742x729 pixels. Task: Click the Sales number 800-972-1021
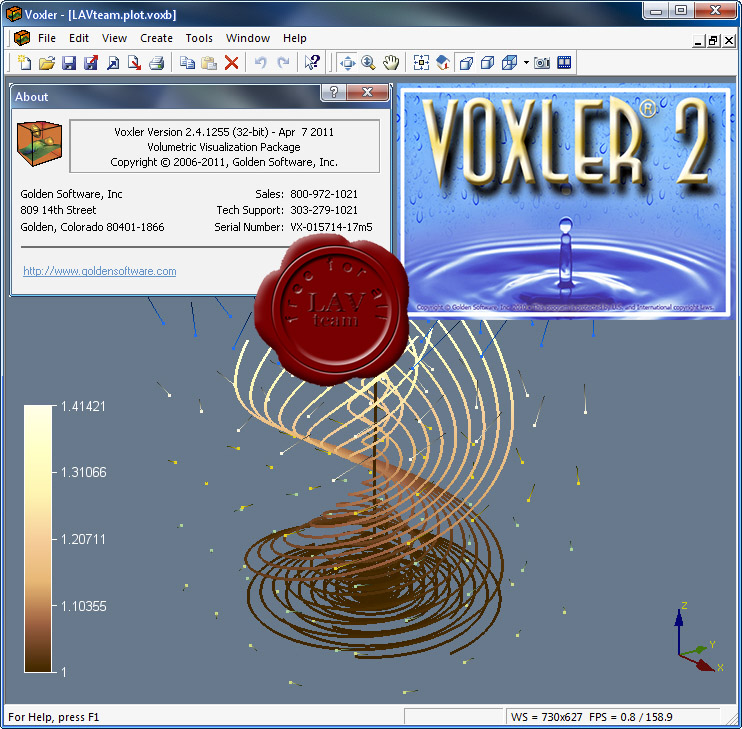pyautogui.click(x=324, y=194)
